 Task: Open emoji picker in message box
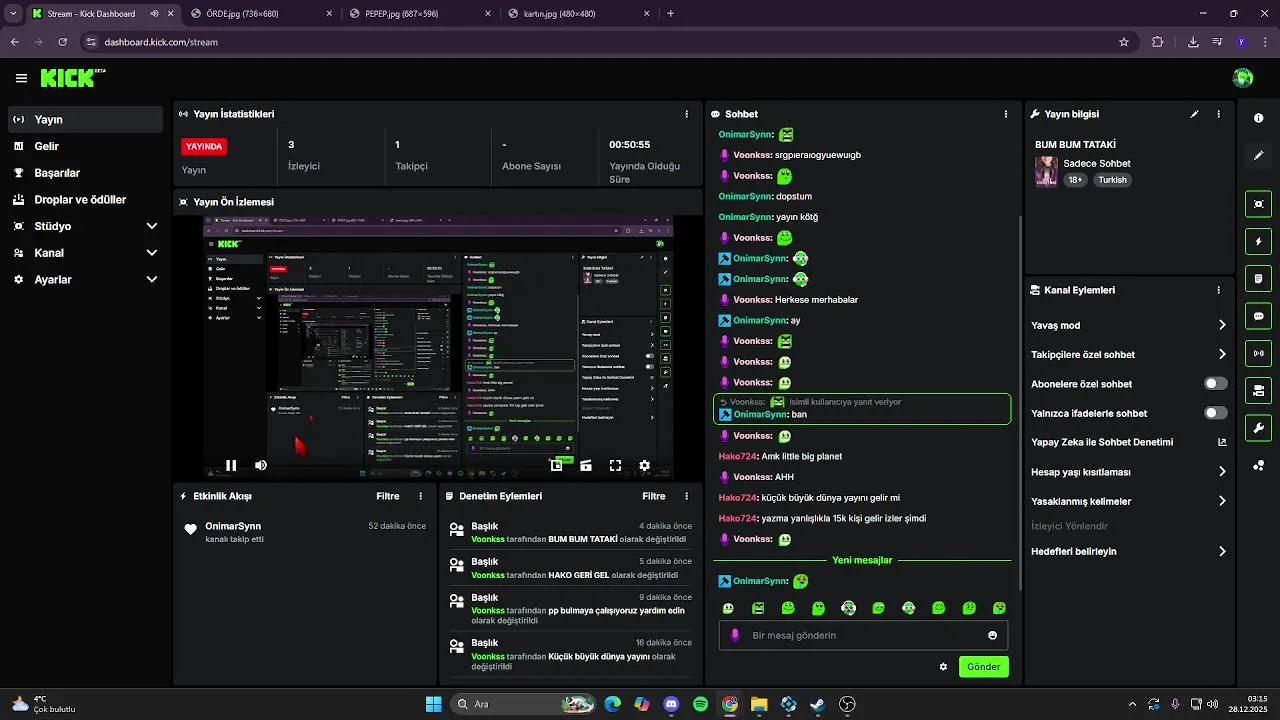tap(992, 635)
